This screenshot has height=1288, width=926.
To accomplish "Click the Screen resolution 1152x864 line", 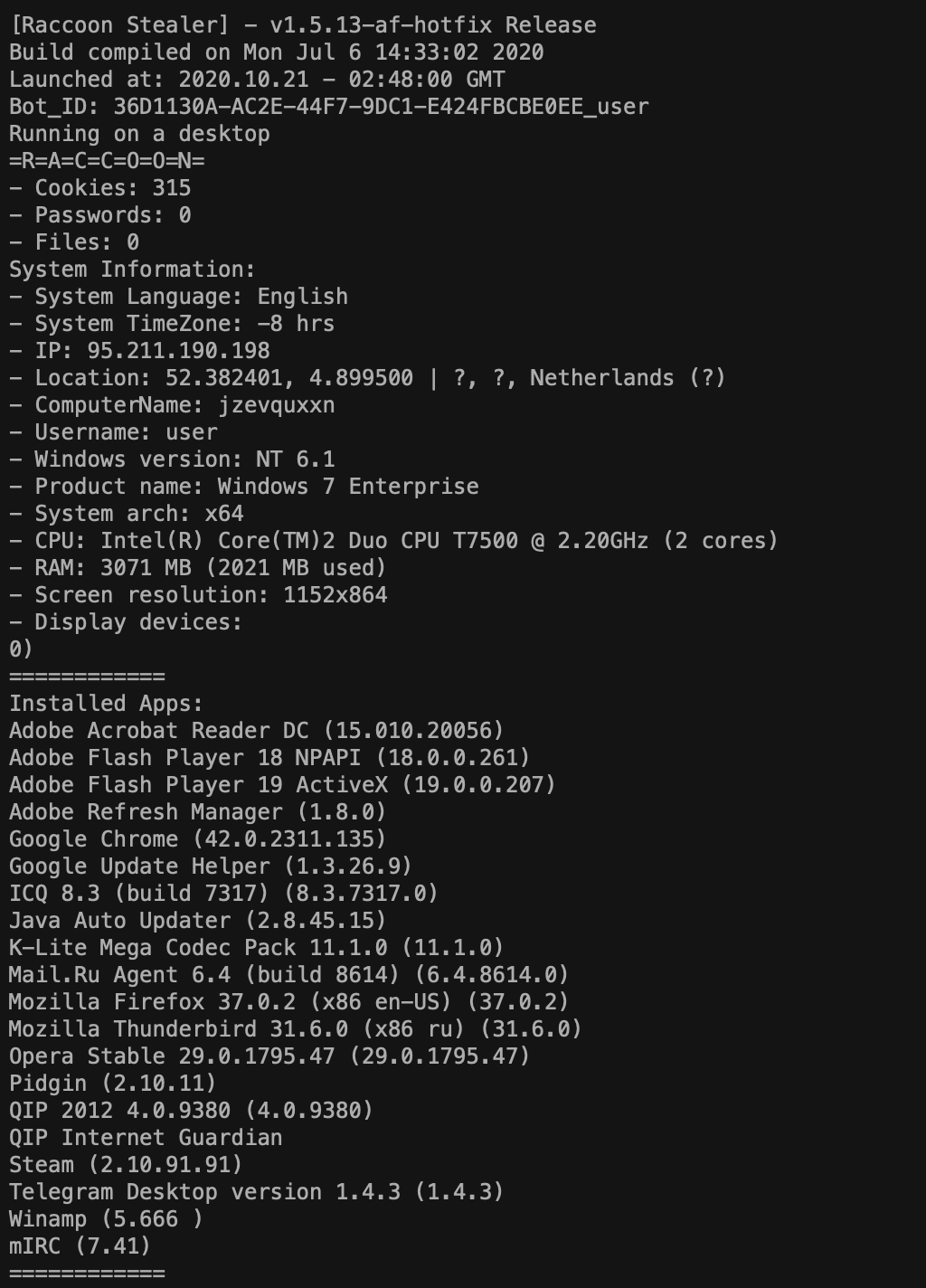I will coord(198,595).
